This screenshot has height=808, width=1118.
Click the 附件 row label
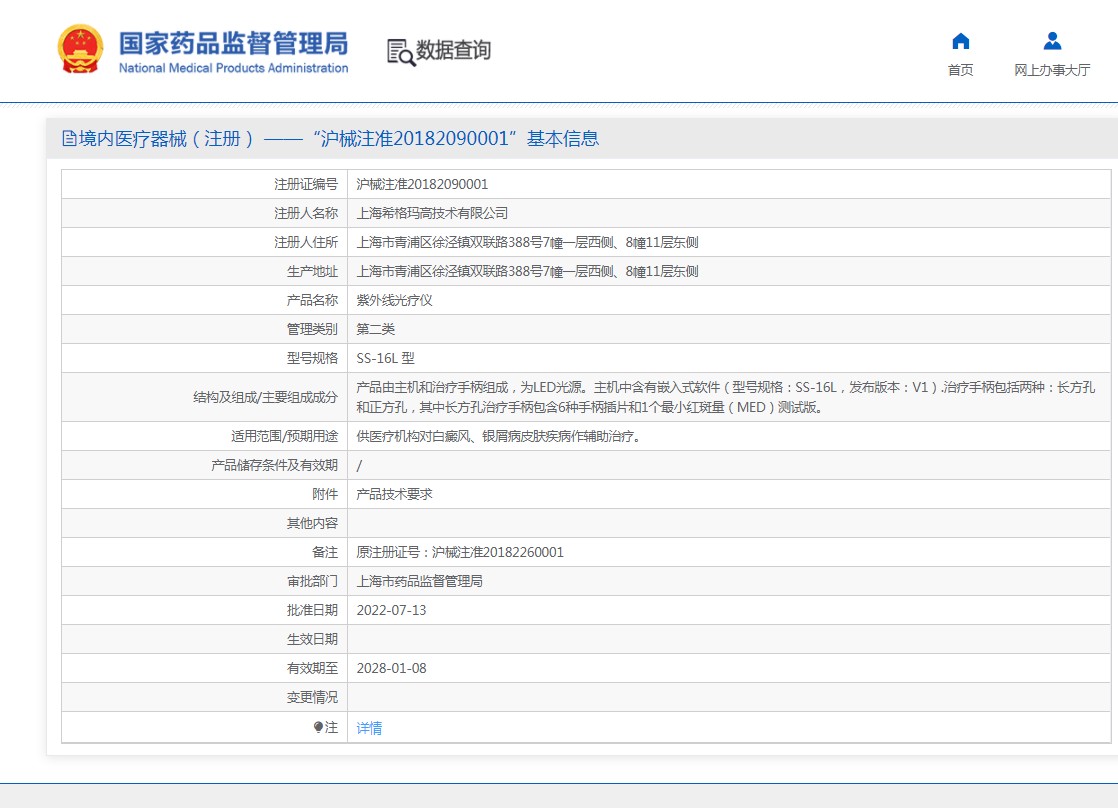(325, 494)
